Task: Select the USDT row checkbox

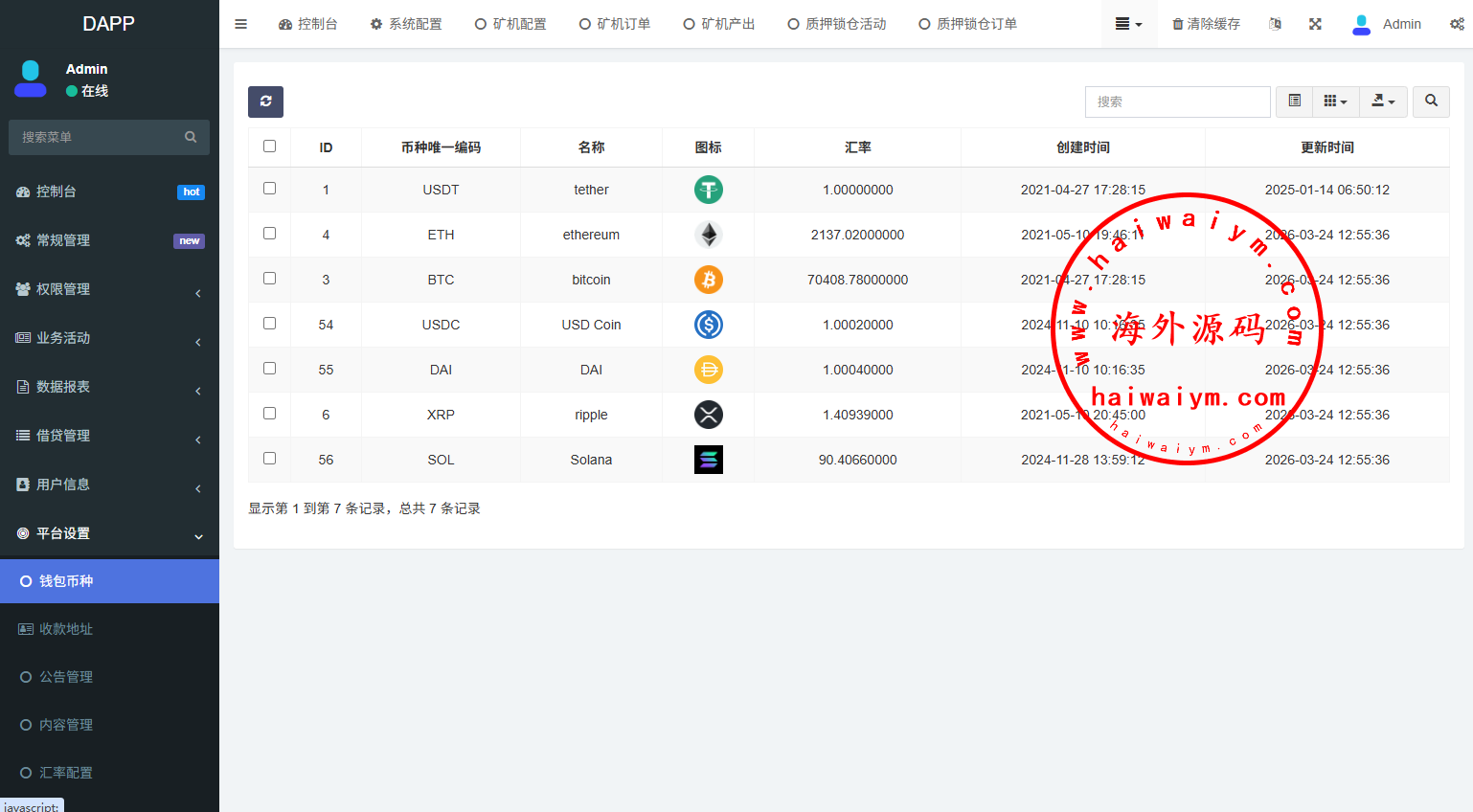Action: (269, 189)
